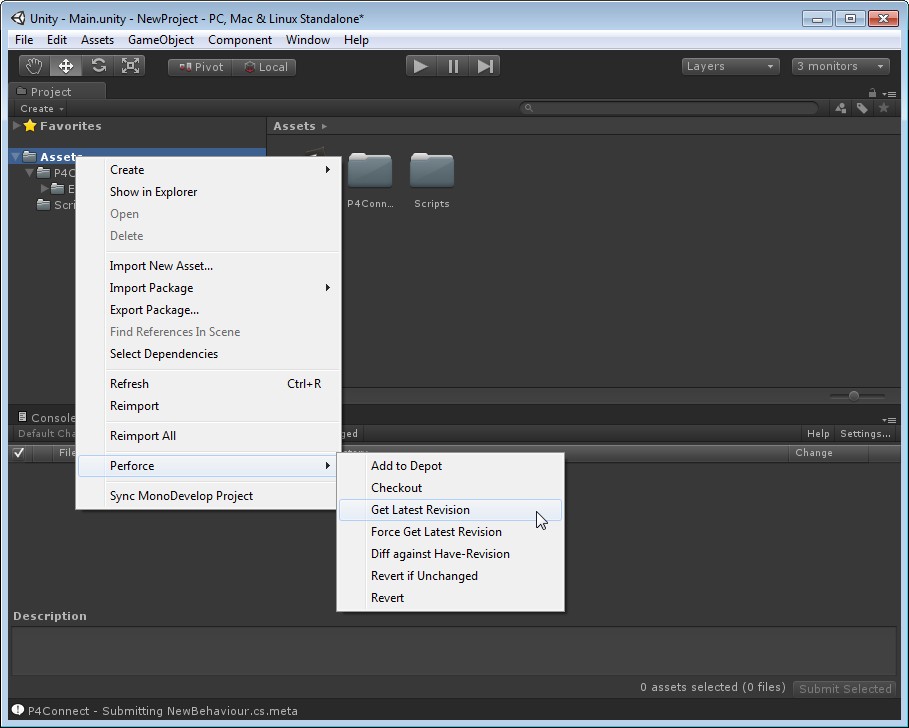
Task: Choose Force Get Latest Revision
Action: coord(450,532)
